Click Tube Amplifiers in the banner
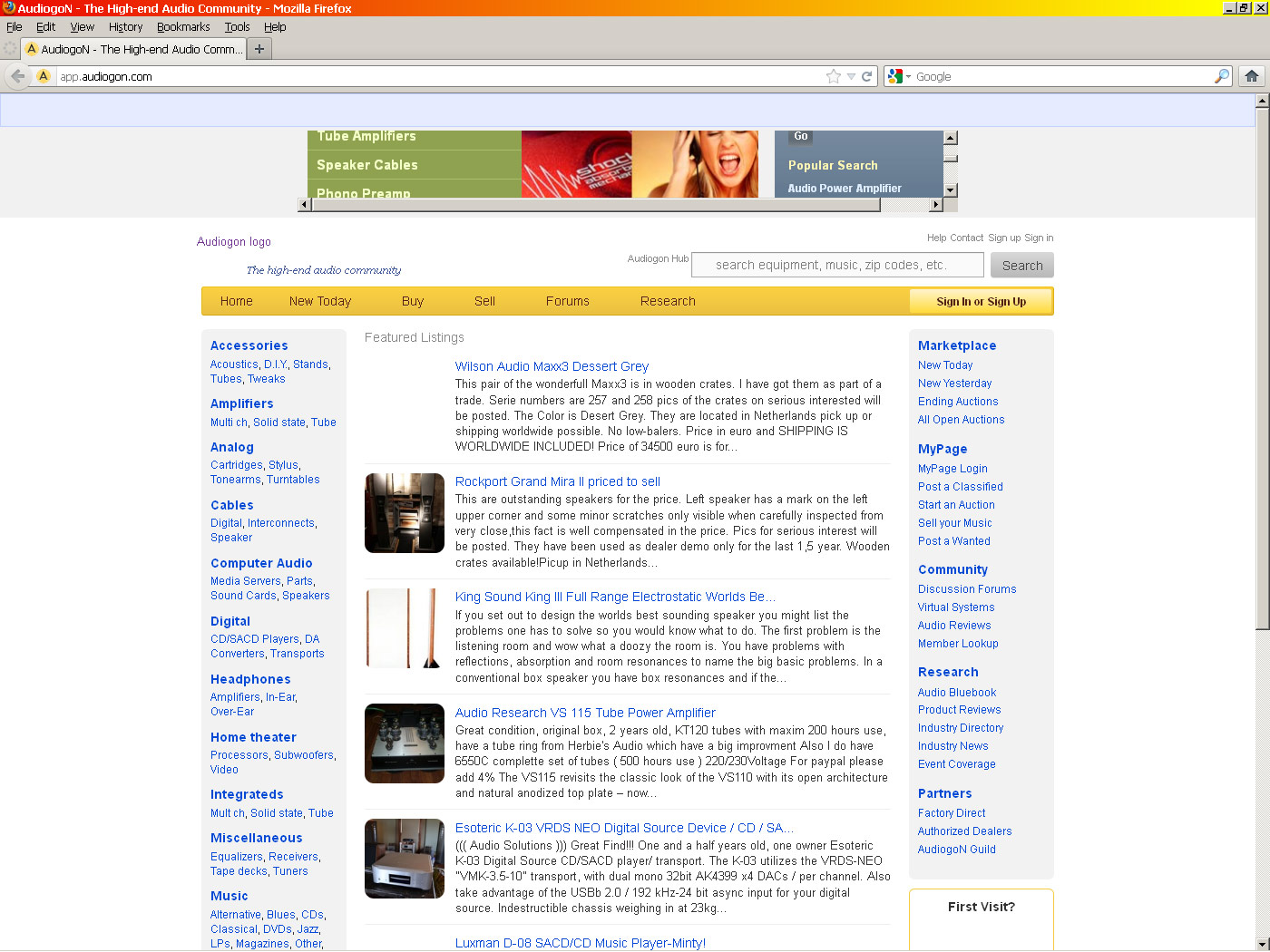Image resolution: width=1270 pixels, height=952 pixels. click(x=366, y=137)
